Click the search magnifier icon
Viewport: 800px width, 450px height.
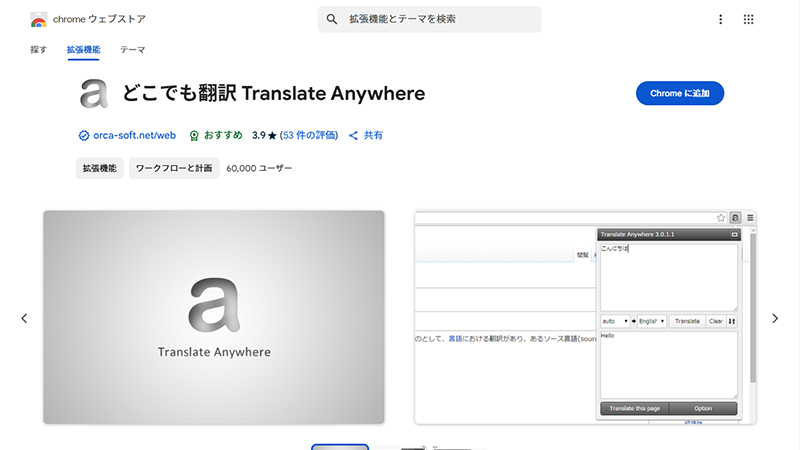point(332,19)
